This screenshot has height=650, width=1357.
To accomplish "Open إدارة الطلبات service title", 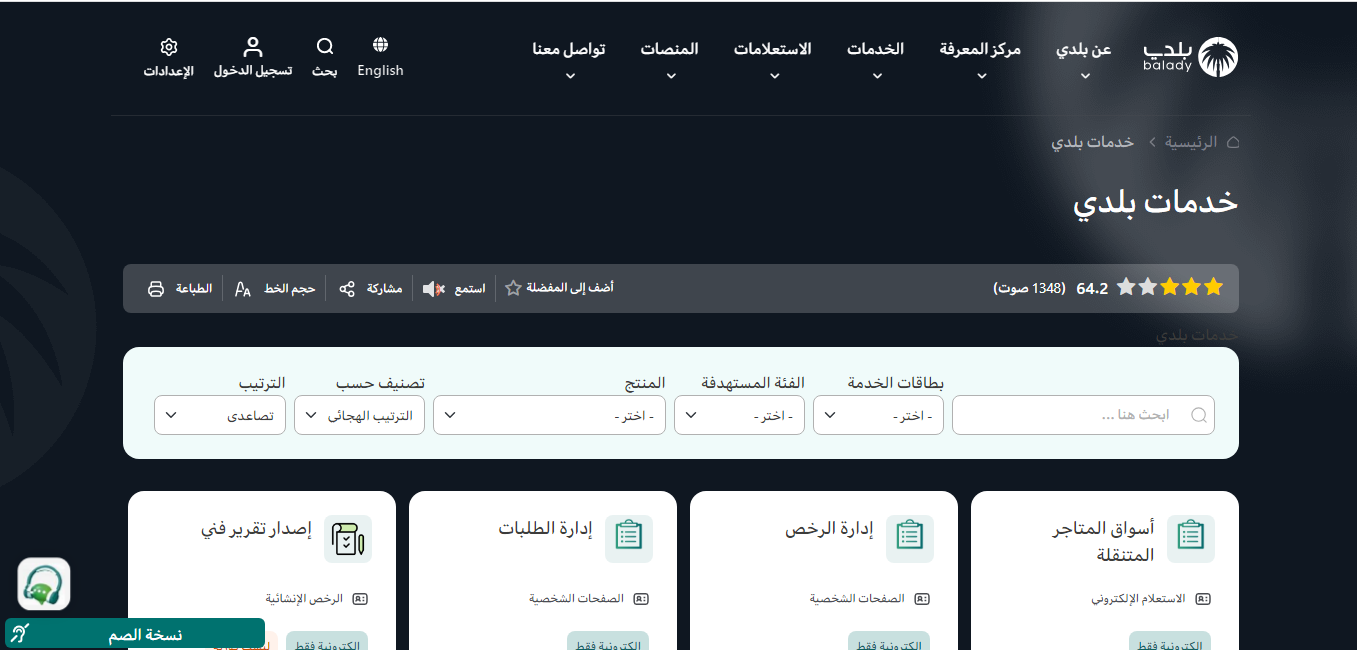I will 546,529.
